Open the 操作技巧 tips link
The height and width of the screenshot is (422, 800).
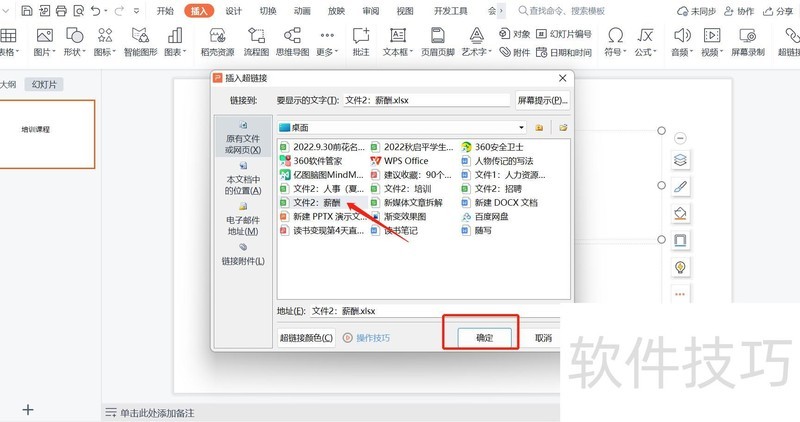[x=366, y=338]
